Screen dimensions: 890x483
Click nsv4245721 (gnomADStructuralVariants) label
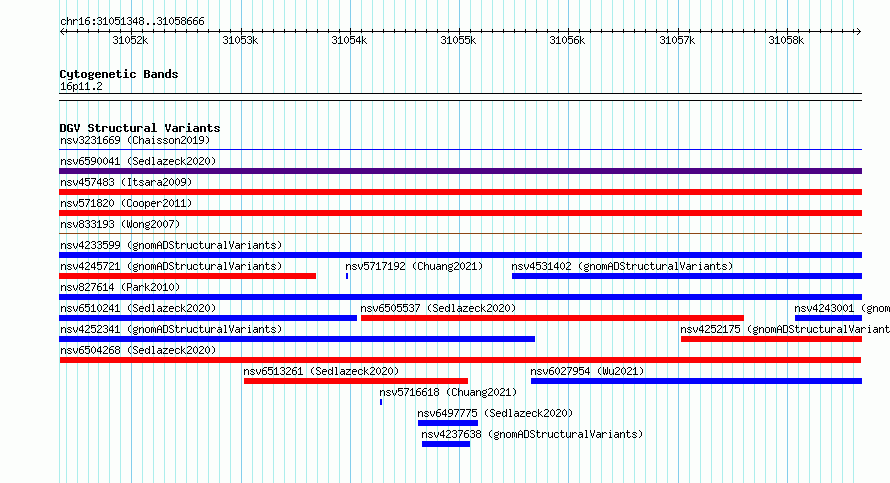point(171,266)
